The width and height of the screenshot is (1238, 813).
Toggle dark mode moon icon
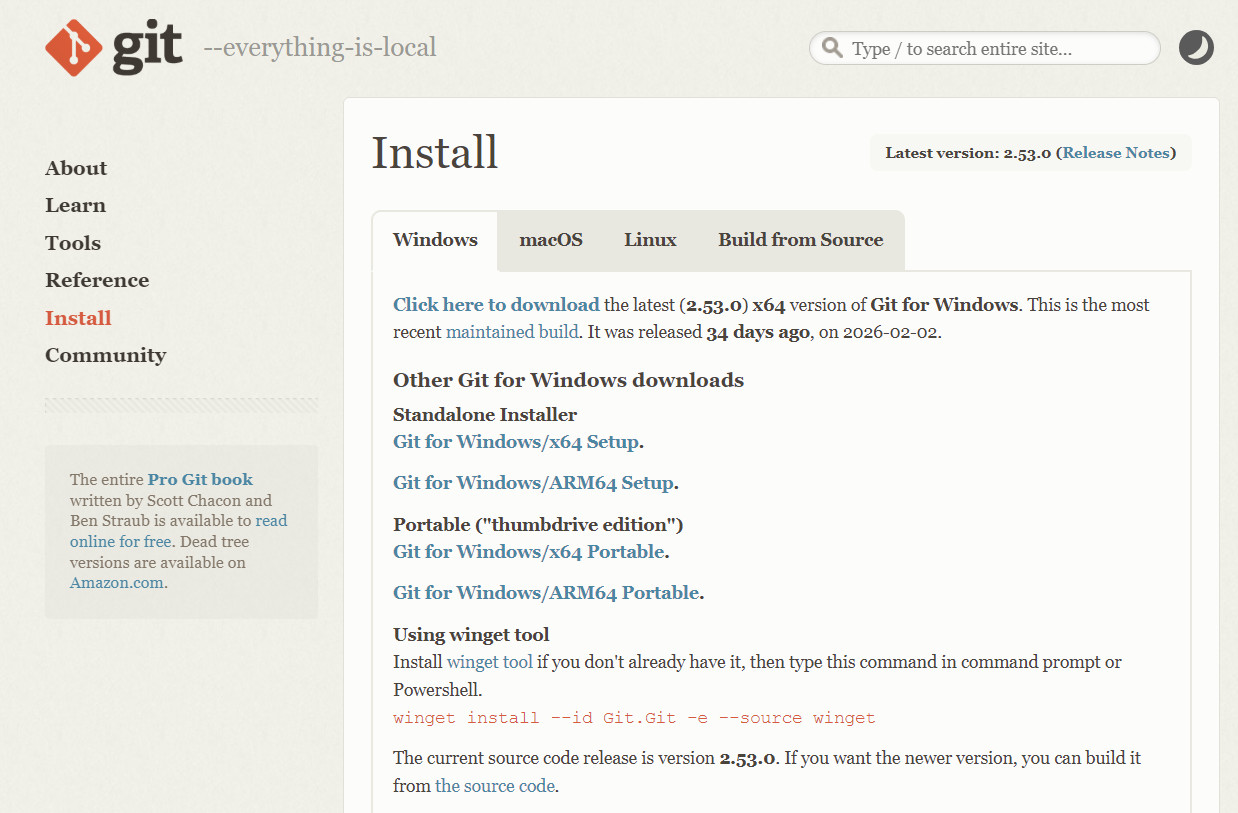point(1196,48)
